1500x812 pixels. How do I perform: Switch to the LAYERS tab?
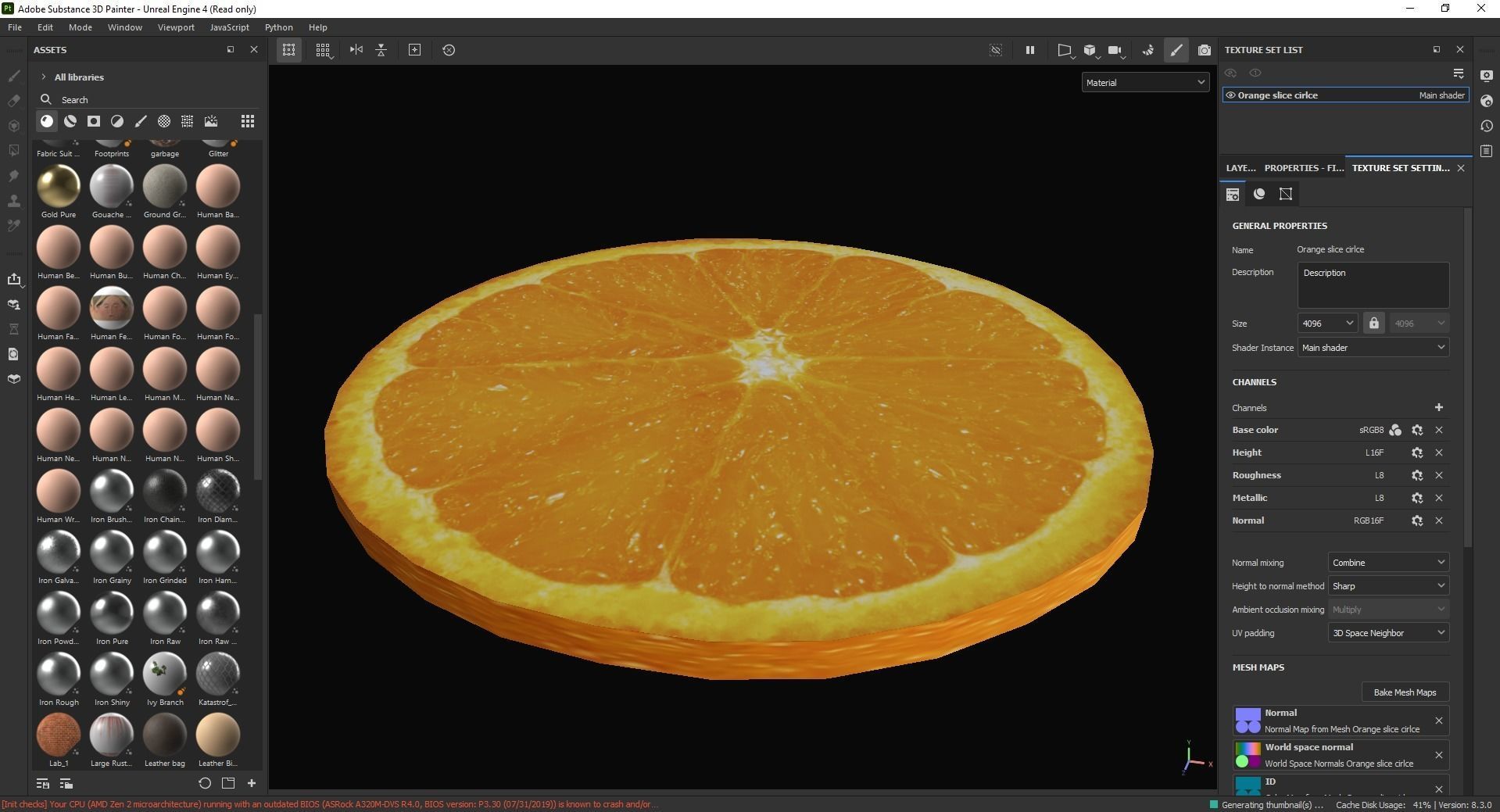click(1240, 167)
